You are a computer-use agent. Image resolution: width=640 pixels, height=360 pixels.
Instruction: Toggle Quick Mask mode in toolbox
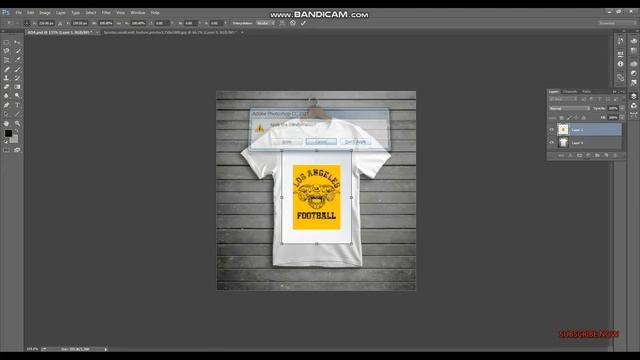pyautogui.click(x=7, y=150)
